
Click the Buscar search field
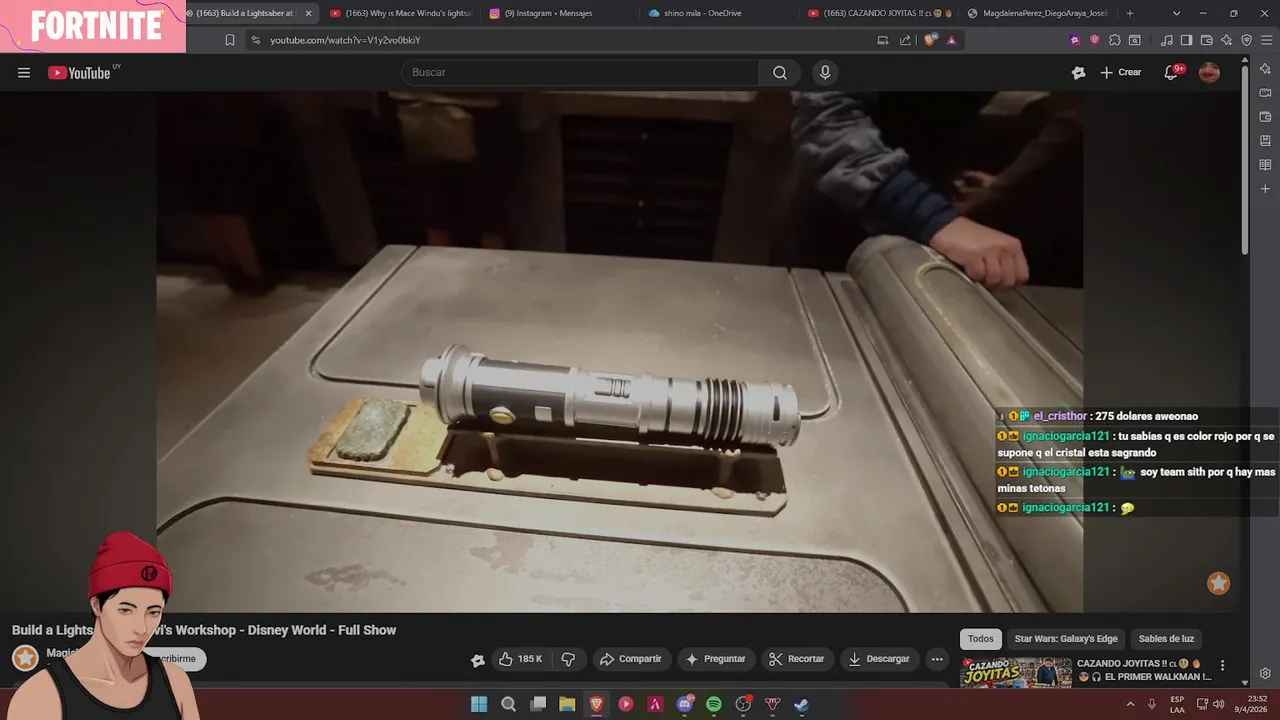(x=581, y=72)
